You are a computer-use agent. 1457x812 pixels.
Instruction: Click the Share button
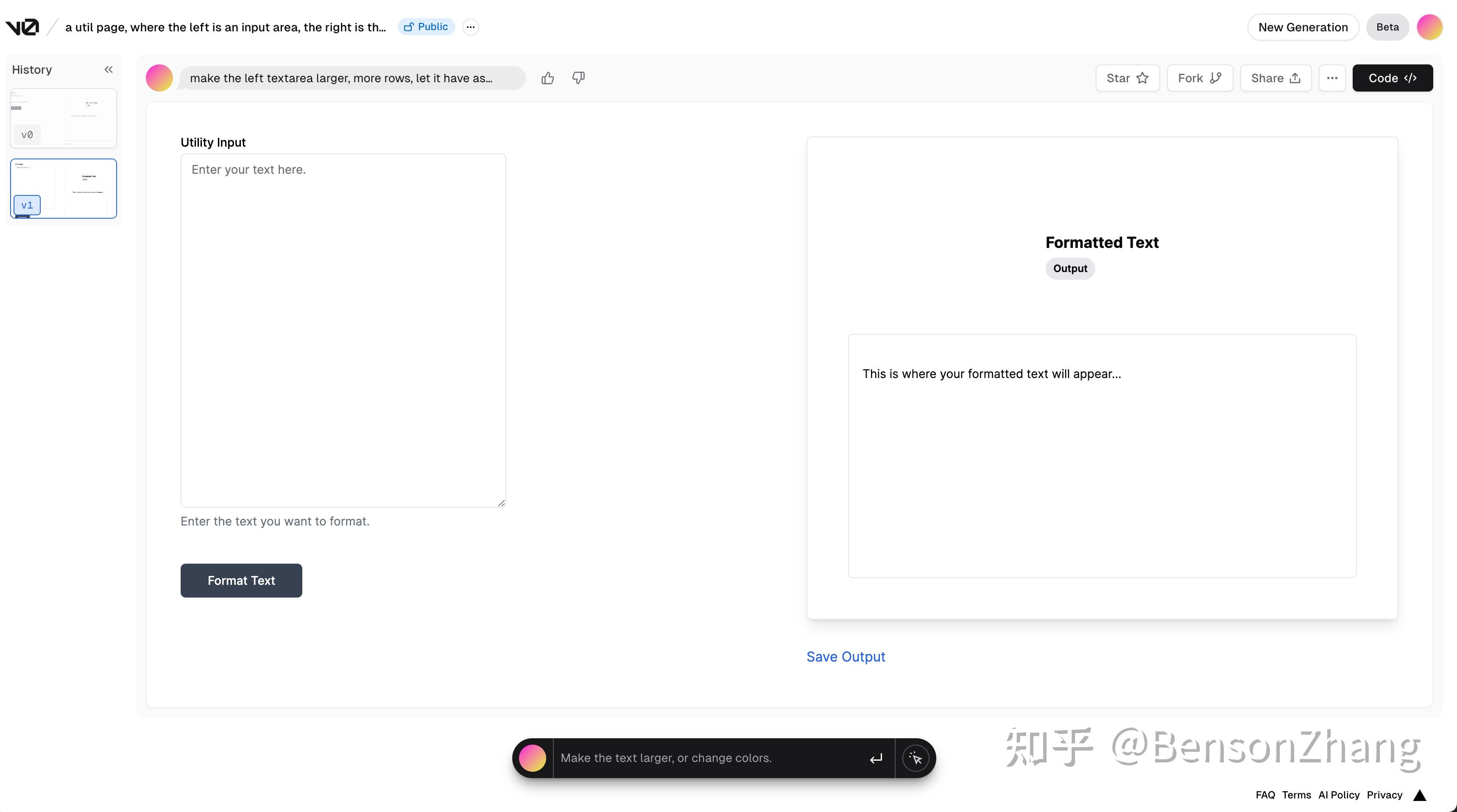click(1275, 78)
